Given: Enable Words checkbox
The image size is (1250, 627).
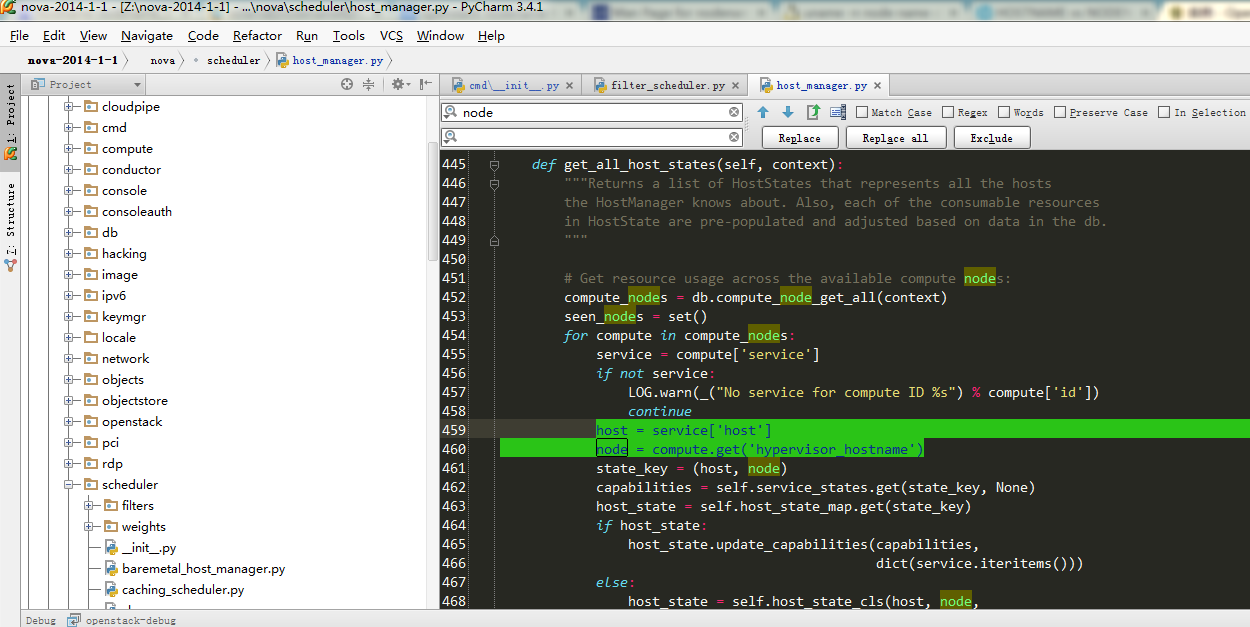Looking at the screenshot, I should tap(1003, 112).
